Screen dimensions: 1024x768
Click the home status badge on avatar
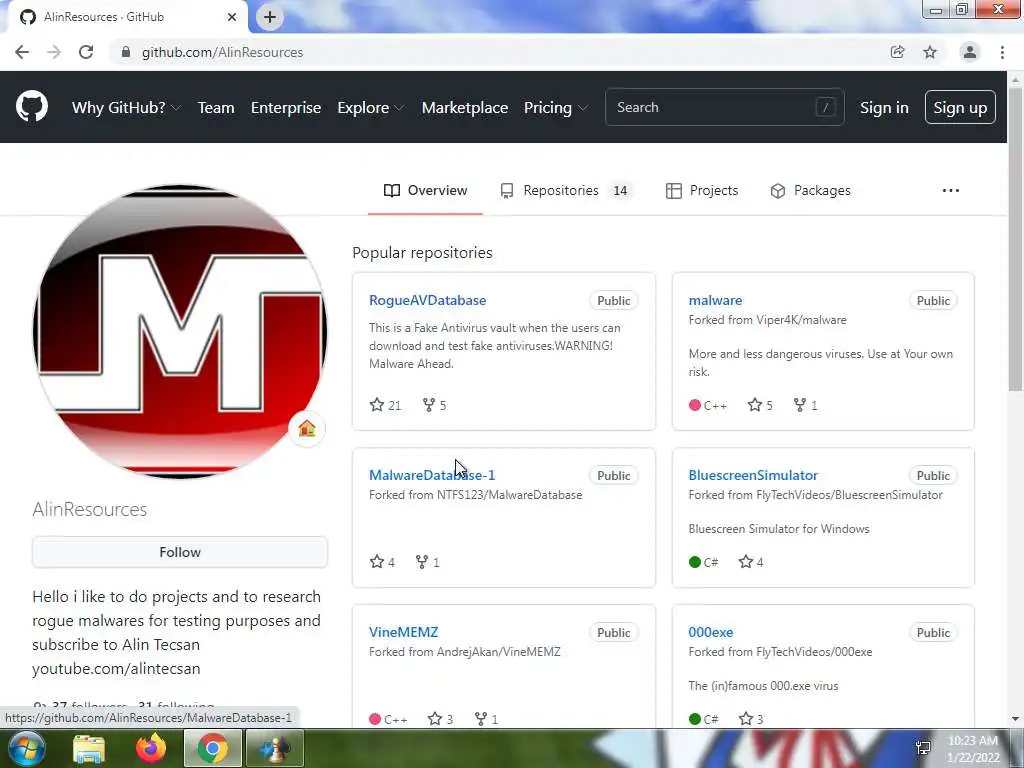pyautogui.click(x=307, y=428)
